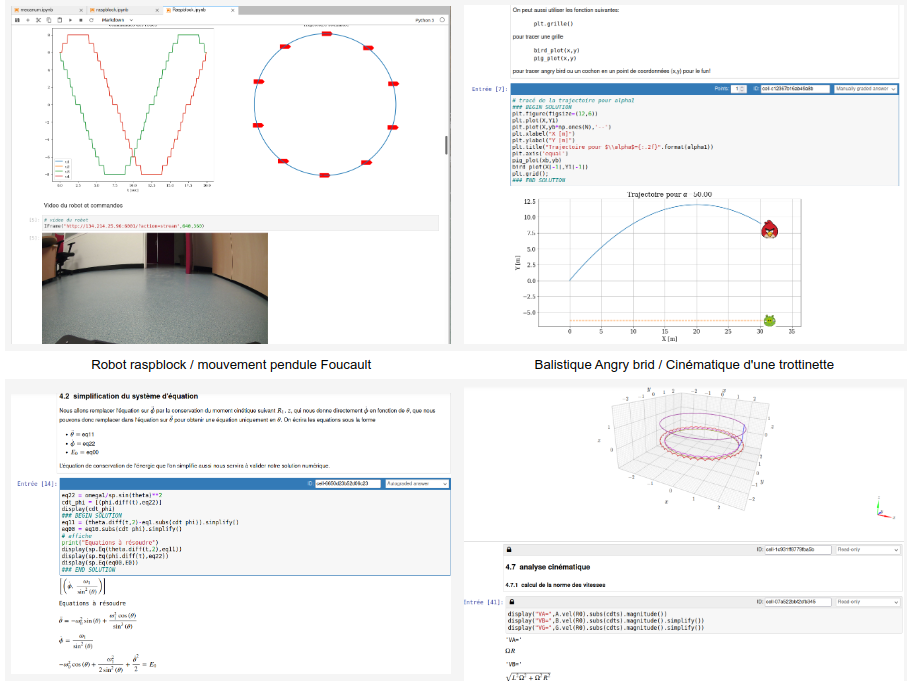Paste cell using the clipboard icon
This screenshot has height=681, width=907.
tap(60, 19)
